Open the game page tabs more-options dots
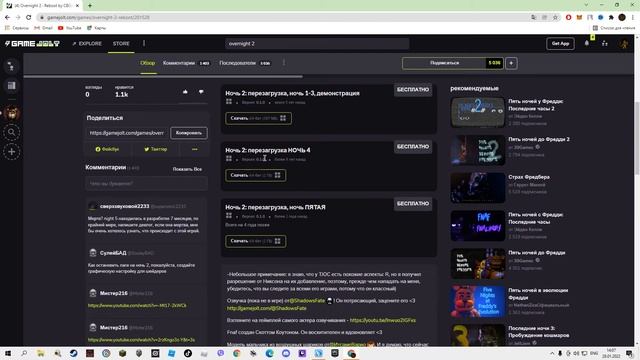Image resolution: width=640 pixels, height=360 pixels. [284, 63]
